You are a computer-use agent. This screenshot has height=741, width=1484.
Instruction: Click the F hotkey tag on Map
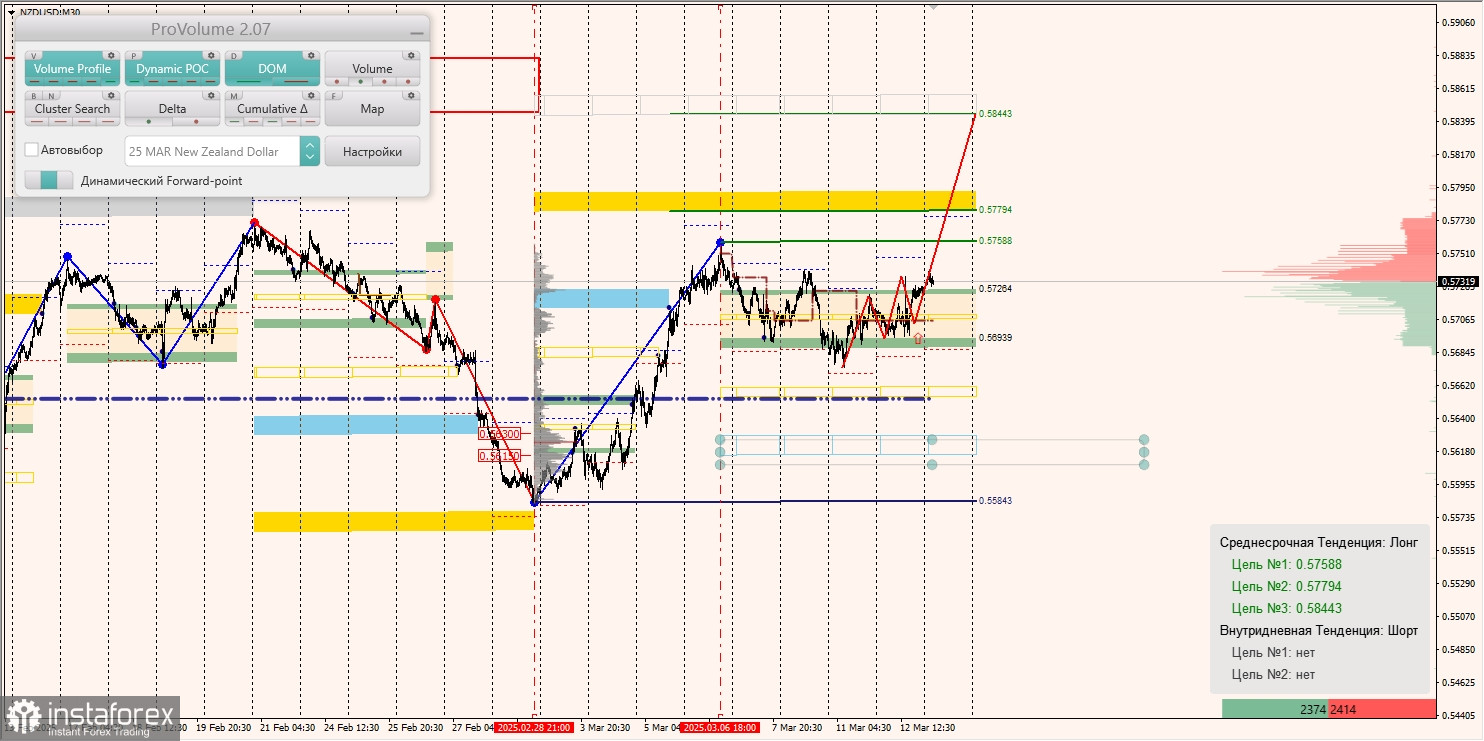(334, 96)
